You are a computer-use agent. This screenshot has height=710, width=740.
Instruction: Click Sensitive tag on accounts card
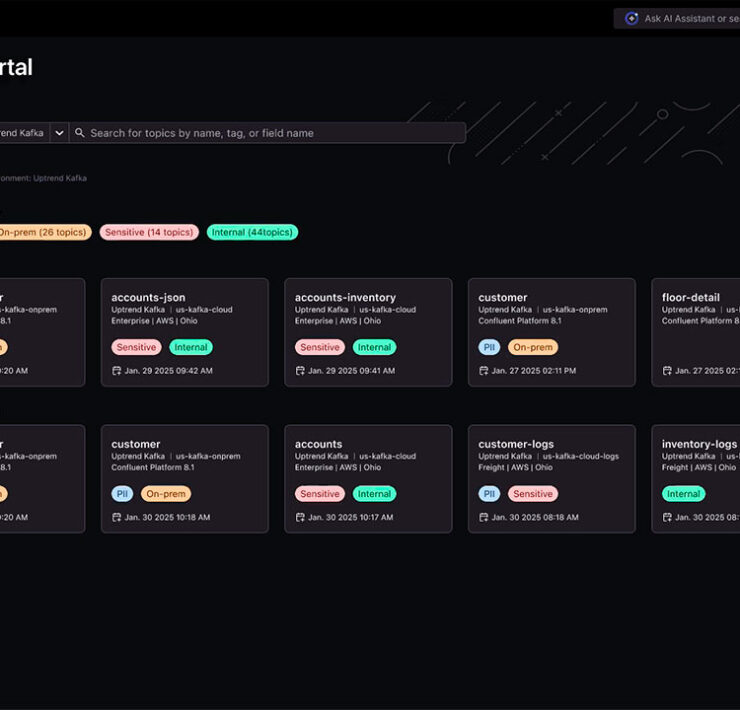(x=320, y=494)
